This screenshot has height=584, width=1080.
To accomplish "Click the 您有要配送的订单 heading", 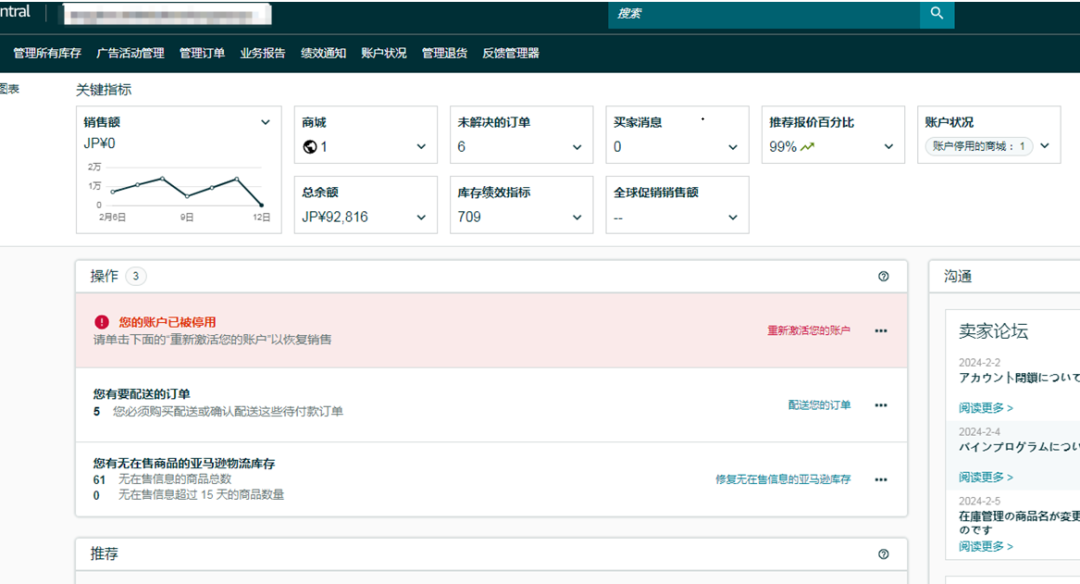I will click(141, 394).
